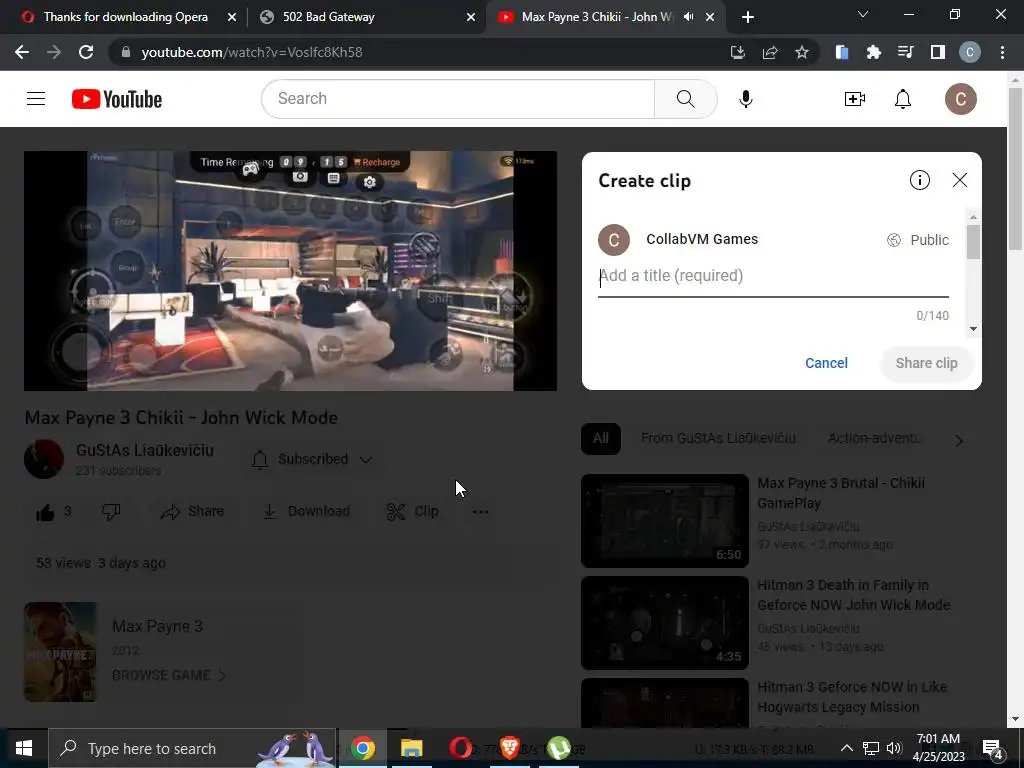Mute the Max Payne 3 tab audio

[688, 17]
